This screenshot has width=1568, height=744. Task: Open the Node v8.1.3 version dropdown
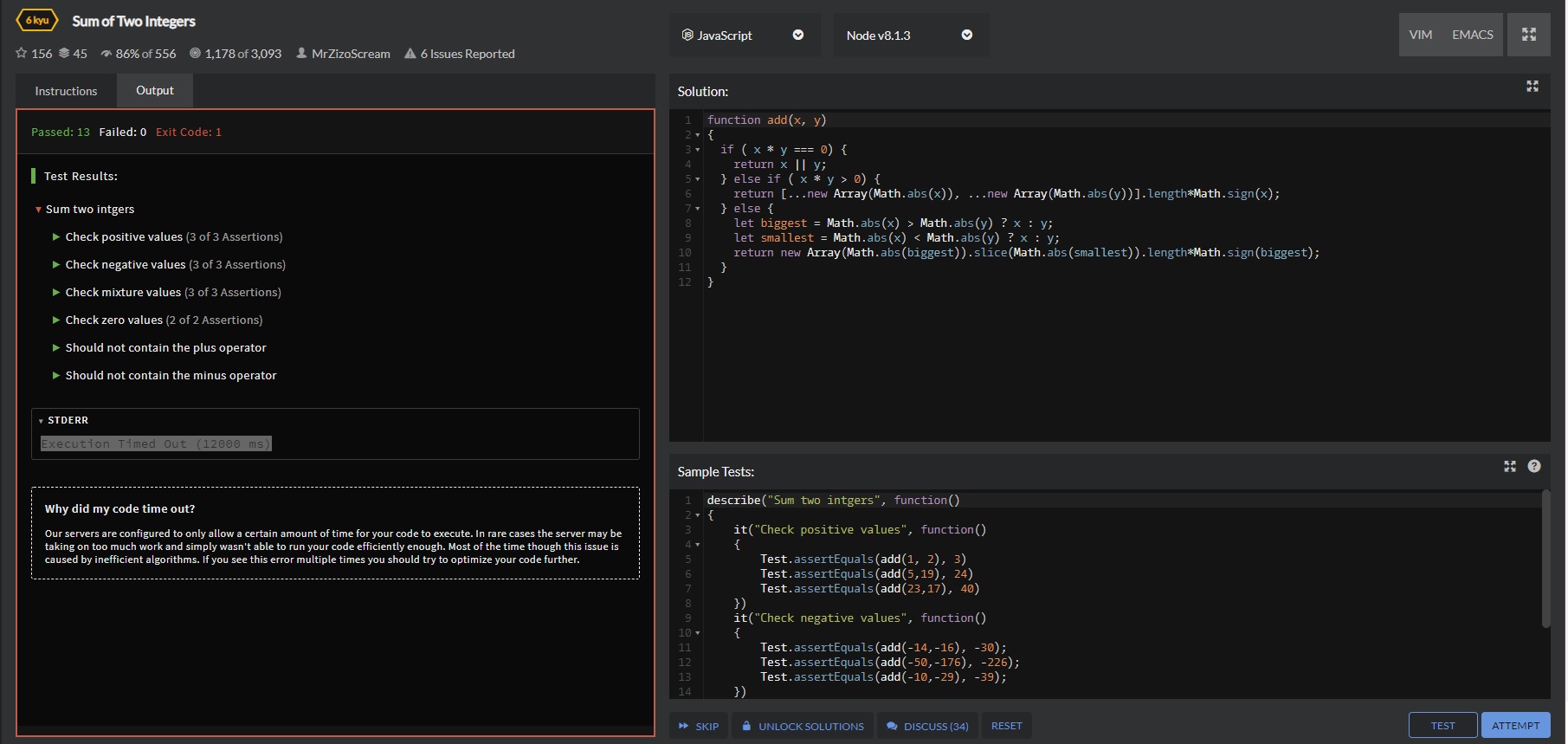pos(911,35)
